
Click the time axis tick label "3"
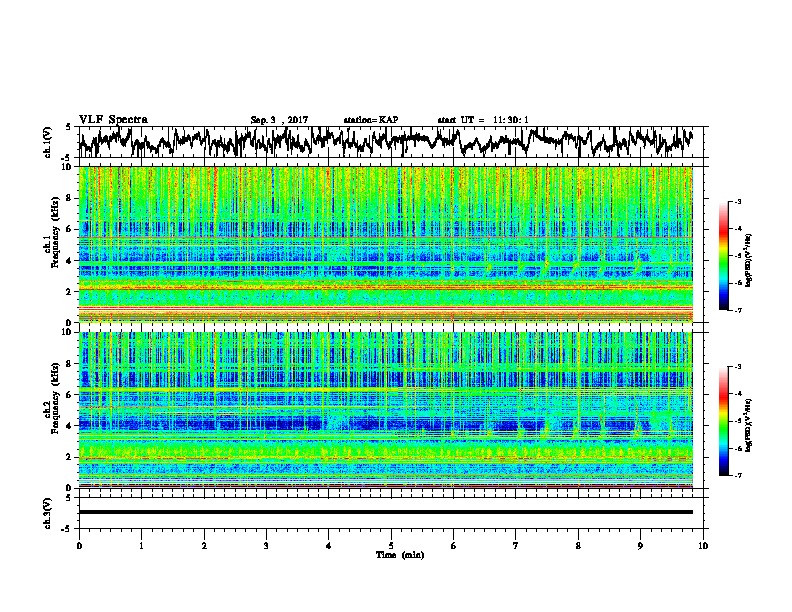[x=266, y=546]
